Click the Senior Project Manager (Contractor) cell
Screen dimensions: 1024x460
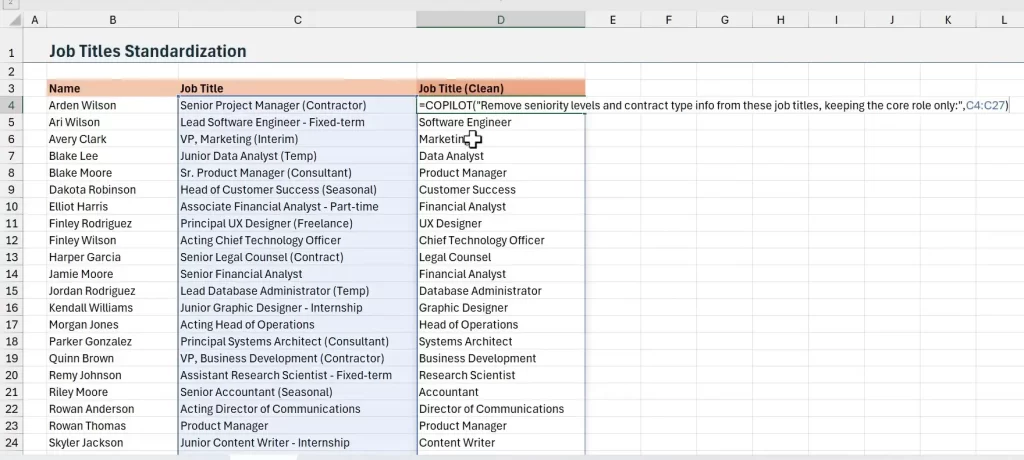point(297,105)
